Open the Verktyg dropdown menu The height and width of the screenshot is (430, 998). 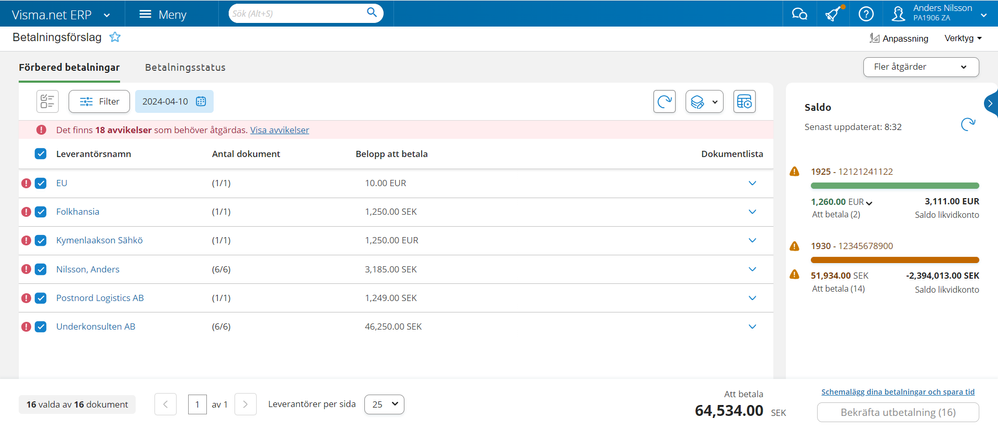[963, 39]
